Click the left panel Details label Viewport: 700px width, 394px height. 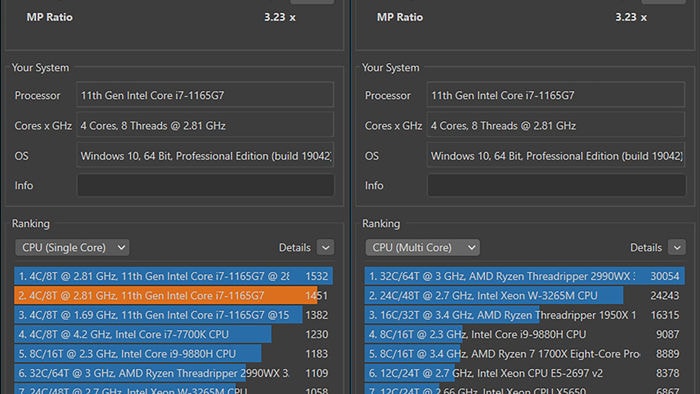tap(295, 248)
